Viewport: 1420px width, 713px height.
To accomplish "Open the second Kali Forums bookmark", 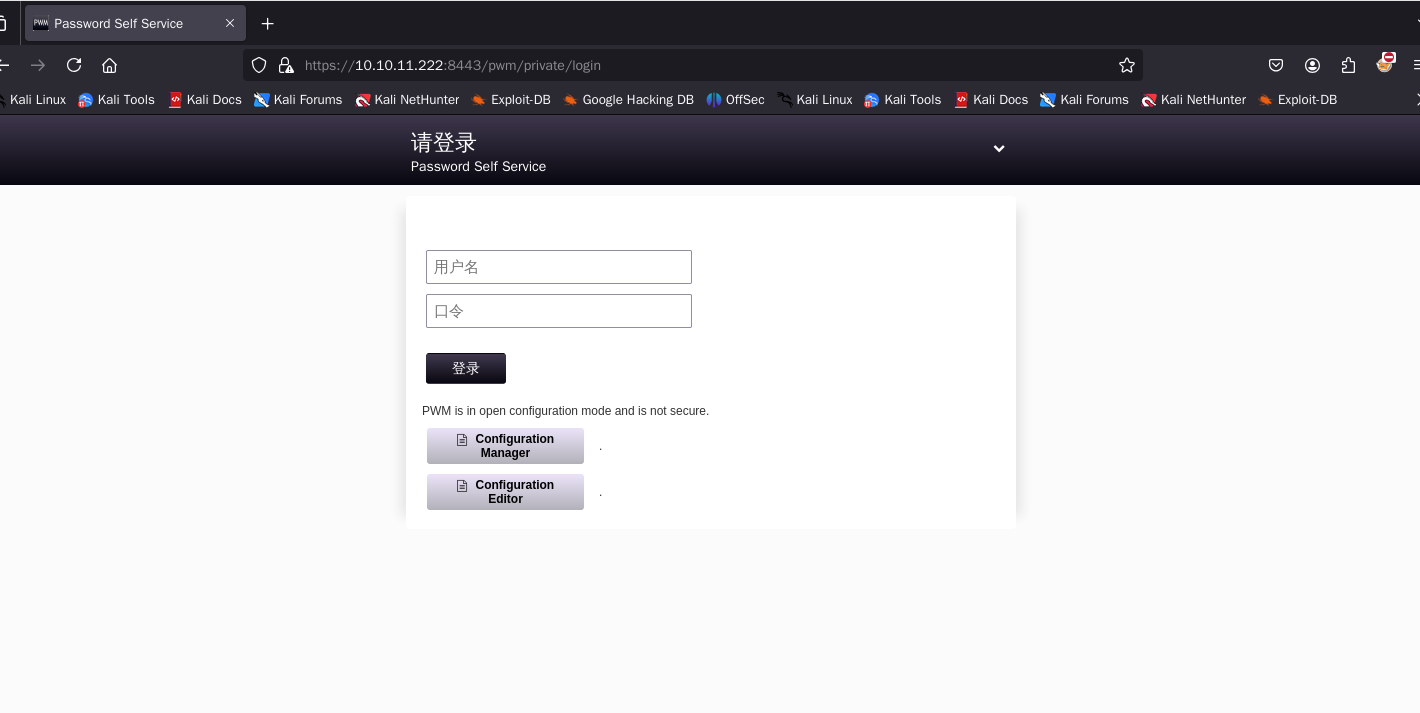I will click(1085, 99).
